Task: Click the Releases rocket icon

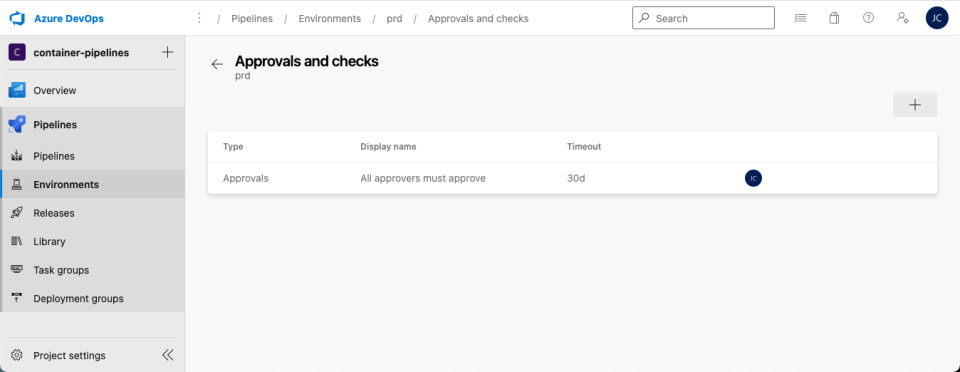Action: [17, 213]
